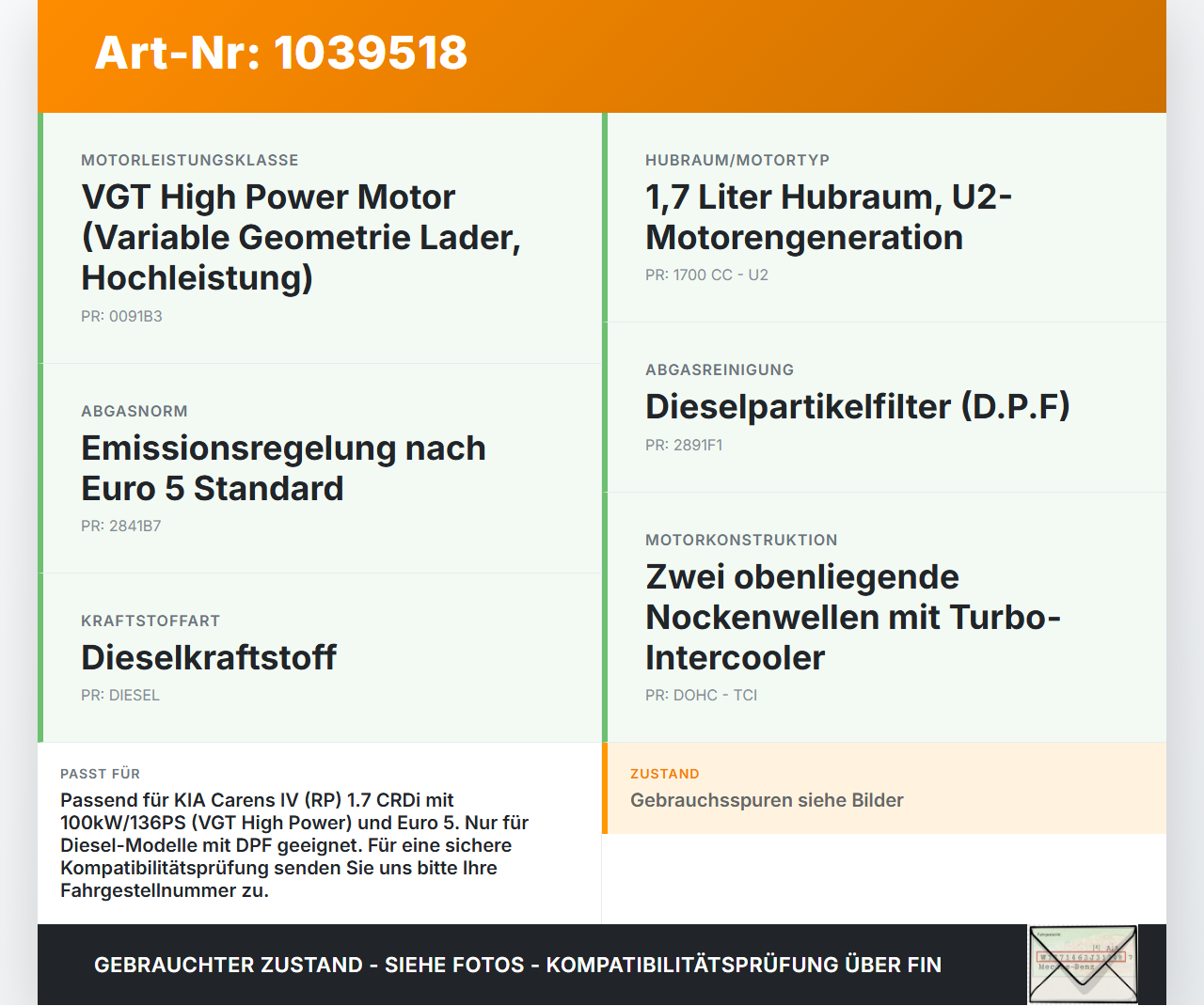Screen dimensions: 1204x1006
Task: Click the PR: DOHC - TCI code
Action: pyautogui.click(x=701, y=695)
